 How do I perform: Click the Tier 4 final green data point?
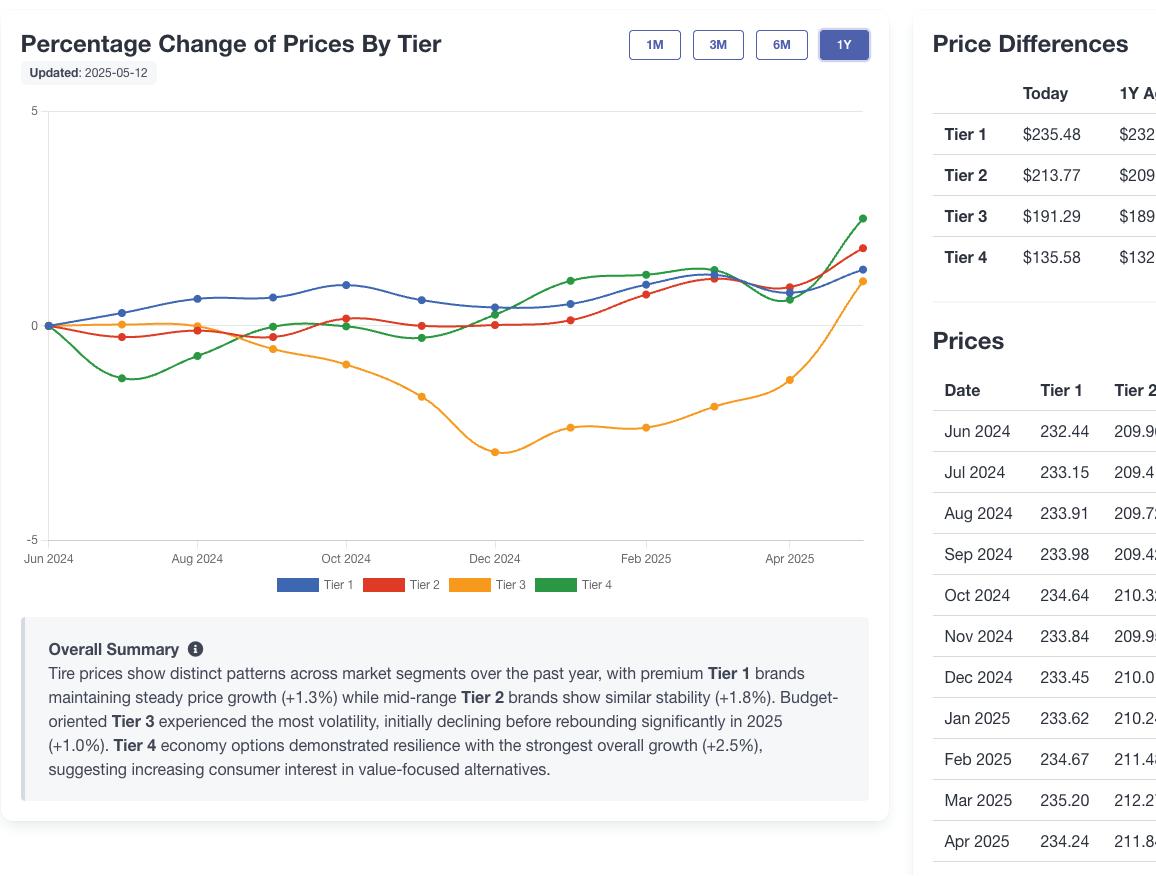tap(863, 219)
